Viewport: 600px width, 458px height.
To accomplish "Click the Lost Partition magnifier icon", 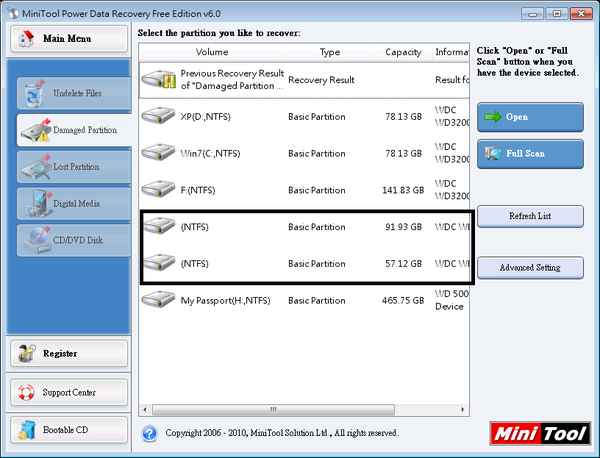I will coord(36,167).
